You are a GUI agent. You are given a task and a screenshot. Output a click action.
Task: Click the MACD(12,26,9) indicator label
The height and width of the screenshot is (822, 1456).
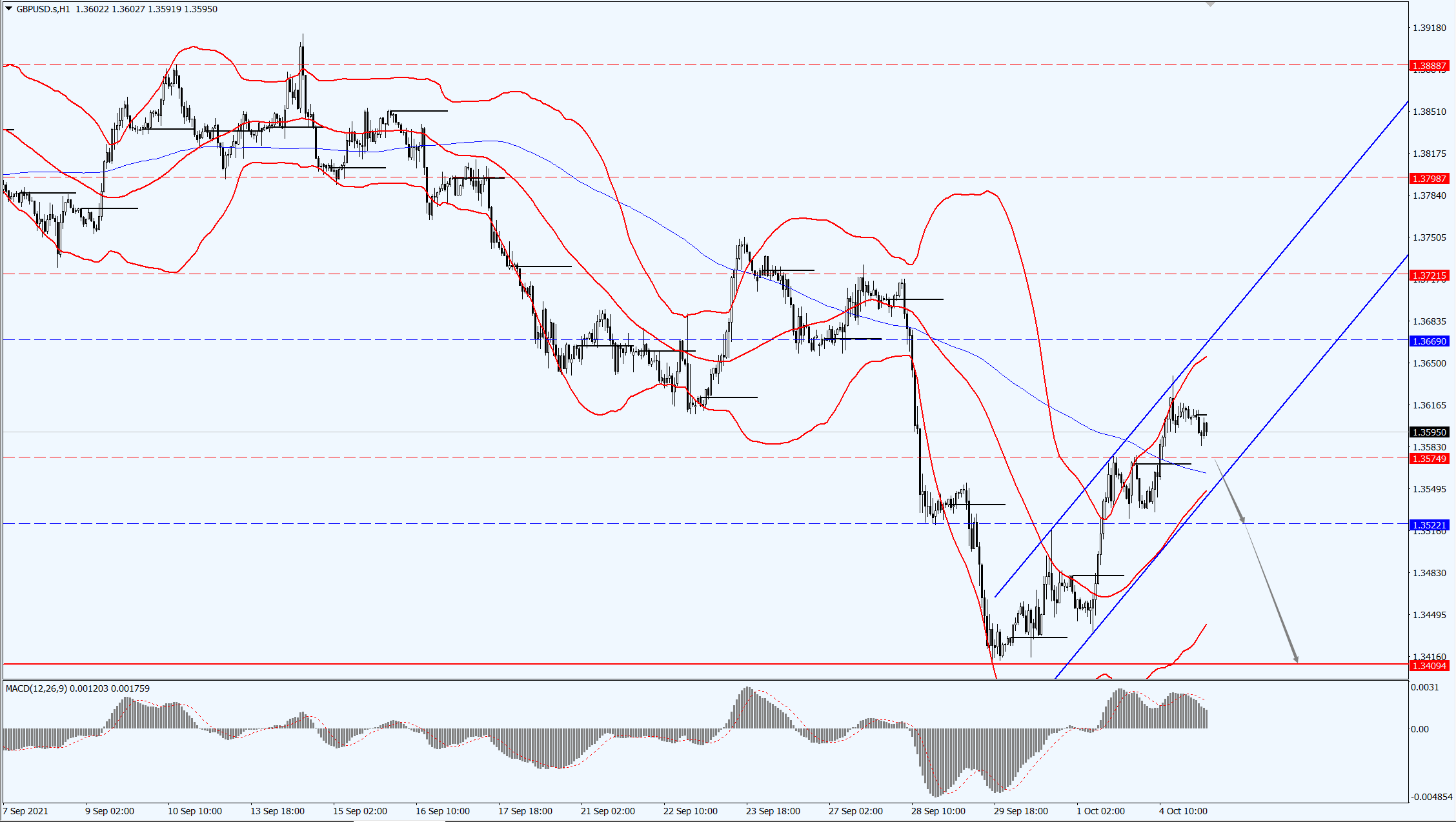click(36, 688)
